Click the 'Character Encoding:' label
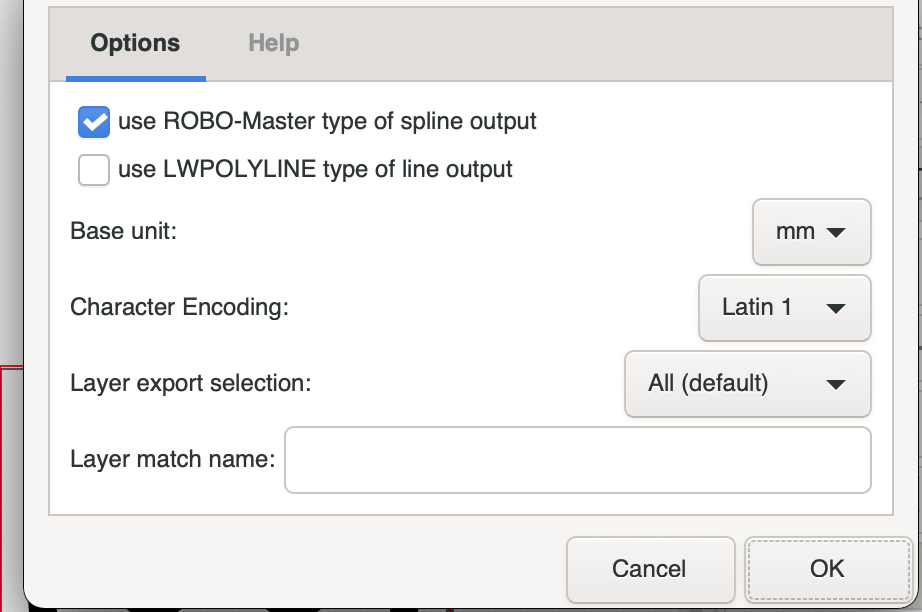Viewport: 922px width, 612px height. click(179, 307)
